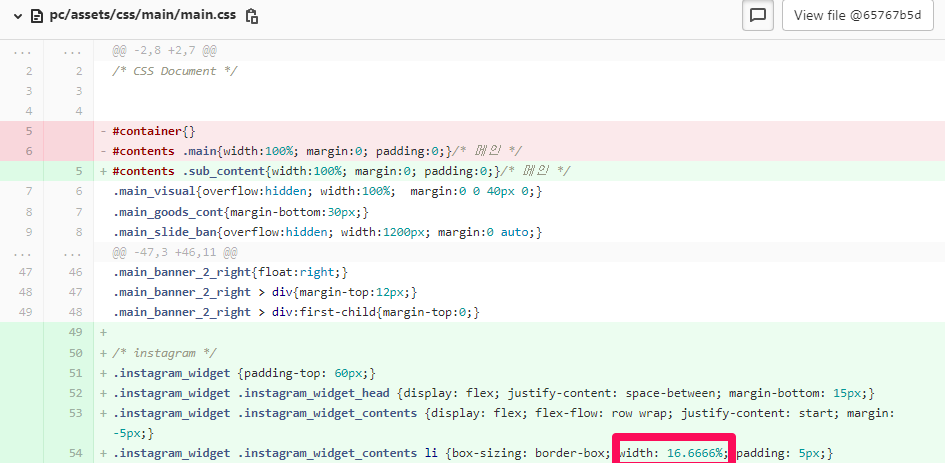Click new line number 5 of added .sub_content

pyautogui.click(x=77, y=171)
